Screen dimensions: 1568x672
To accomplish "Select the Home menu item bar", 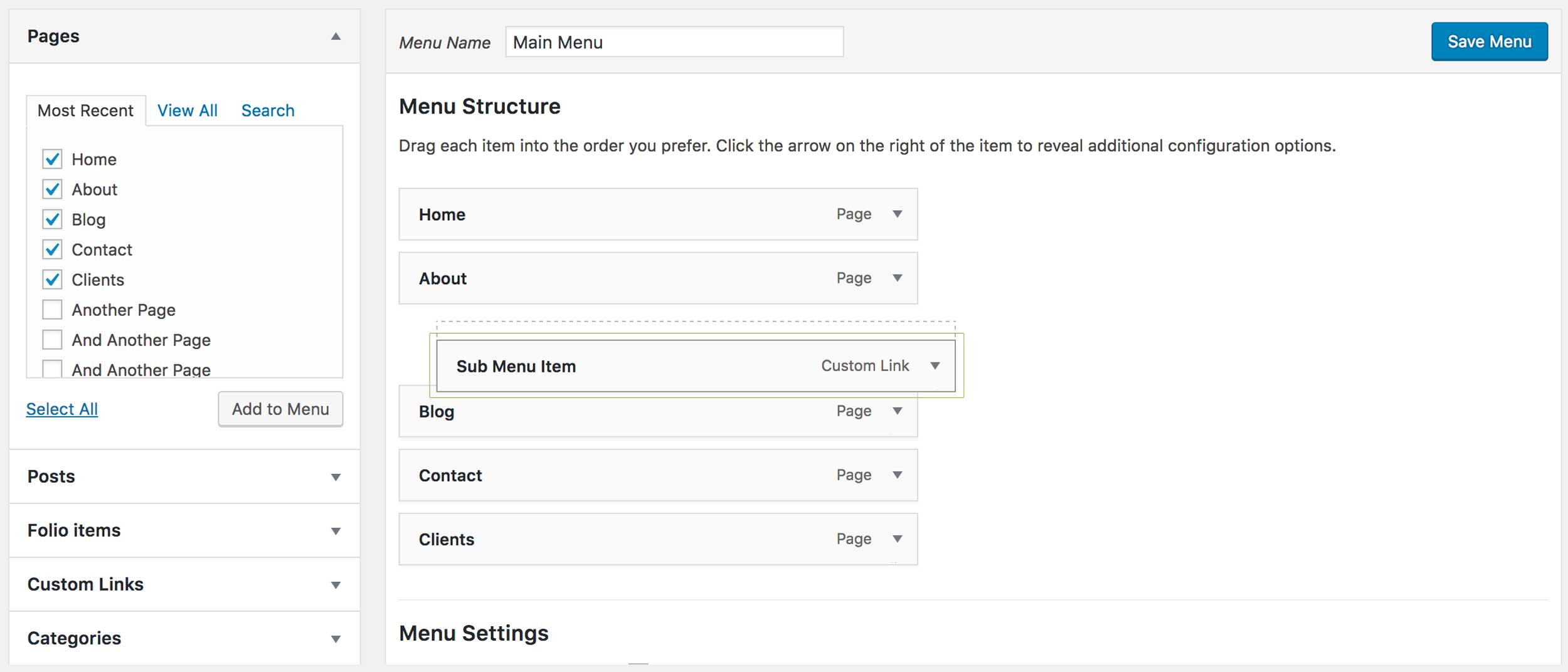I will [658, 214].
